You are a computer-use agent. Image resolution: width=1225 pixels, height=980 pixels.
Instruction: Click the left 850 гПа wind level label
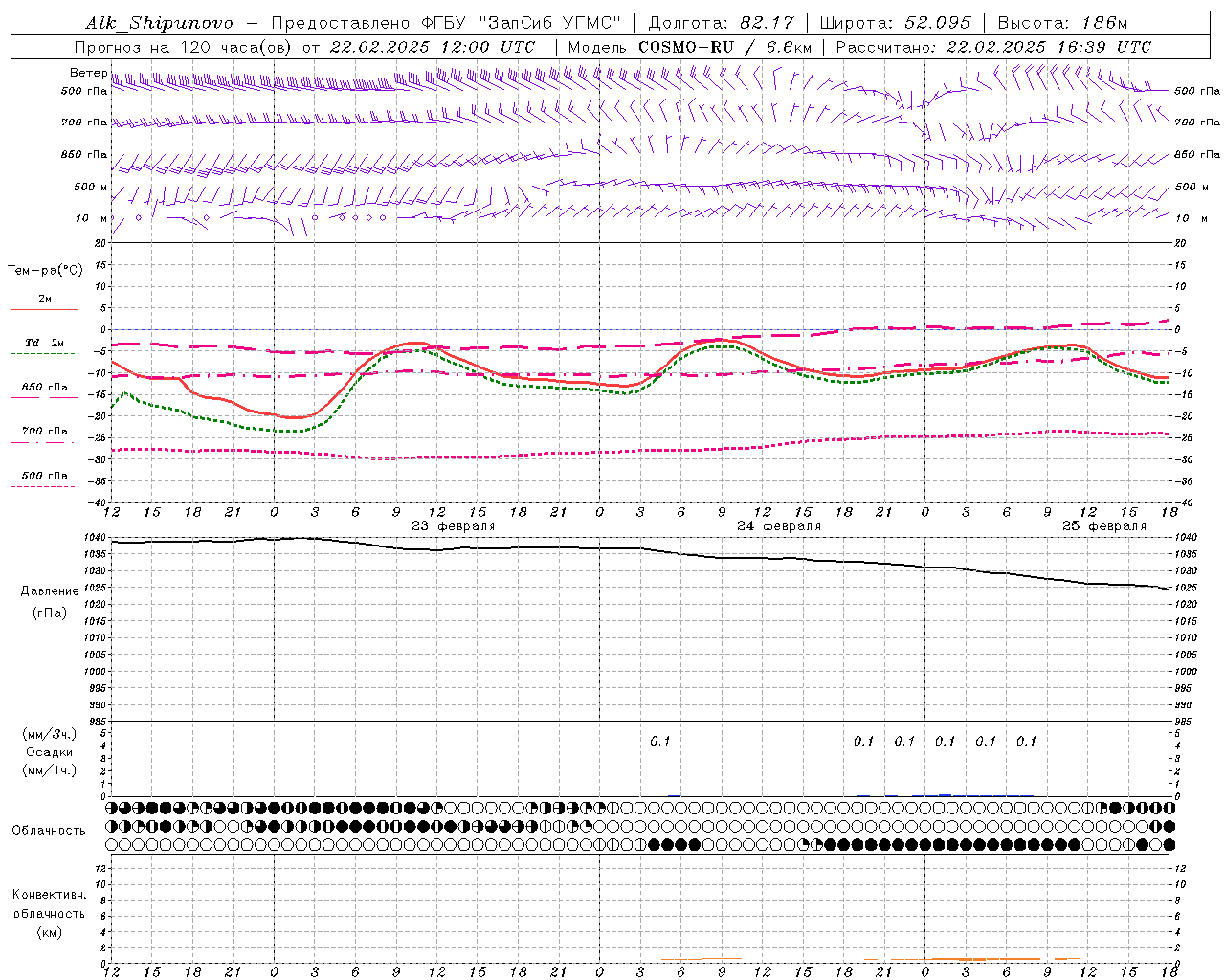(84, 154)
